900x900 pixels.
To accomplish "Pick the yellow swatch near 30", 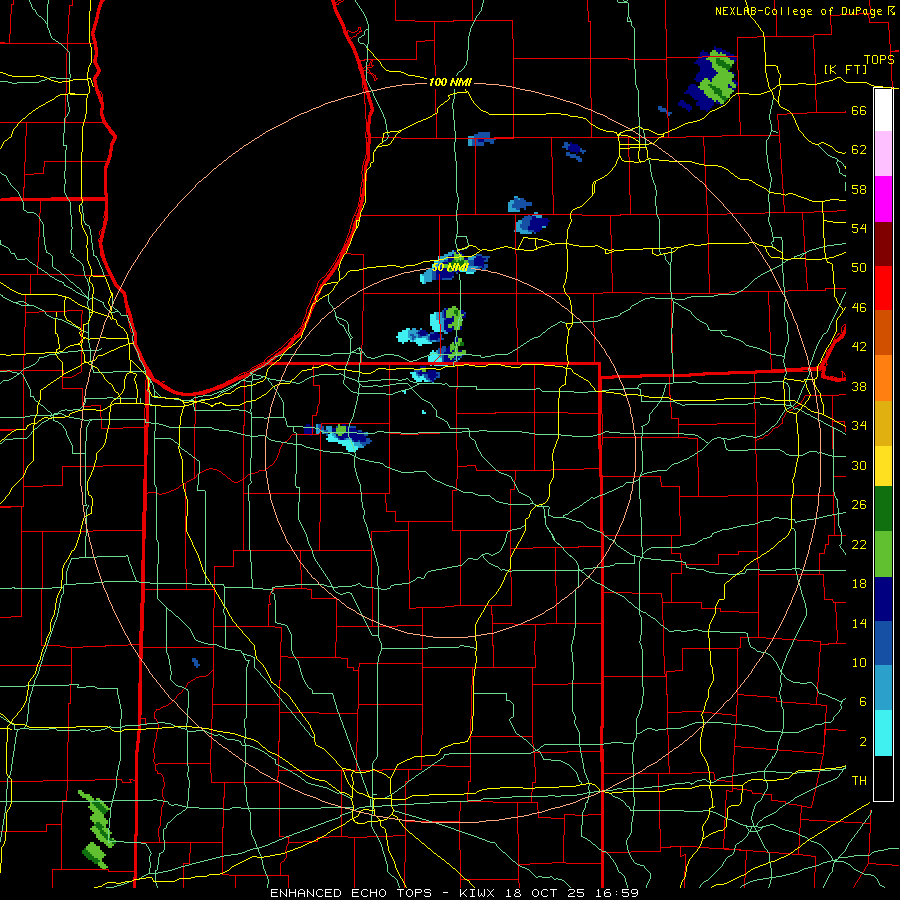I will [x=883, y=466].
